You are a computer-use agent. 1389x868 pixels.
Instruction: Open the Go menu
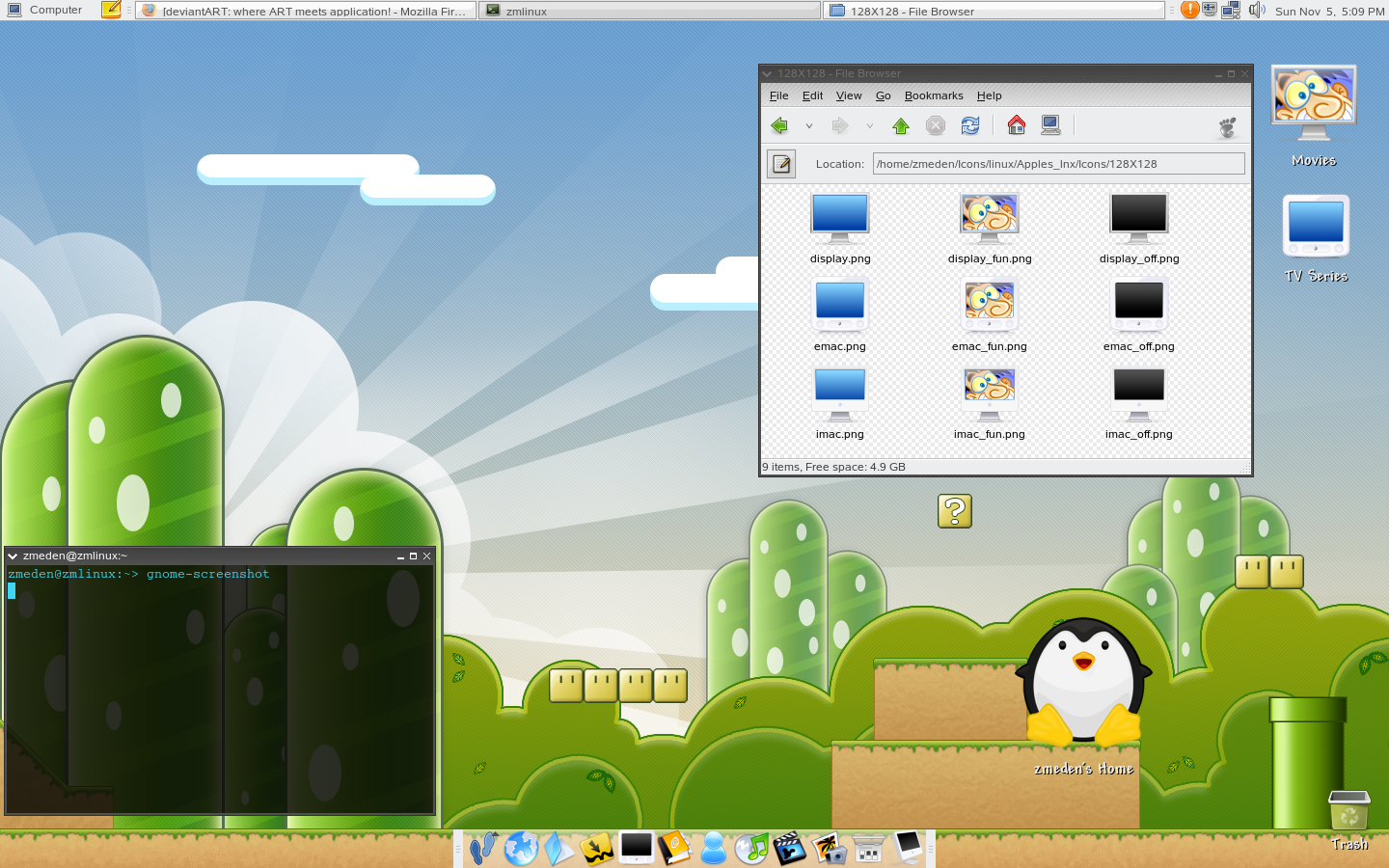tap(884, 95)
